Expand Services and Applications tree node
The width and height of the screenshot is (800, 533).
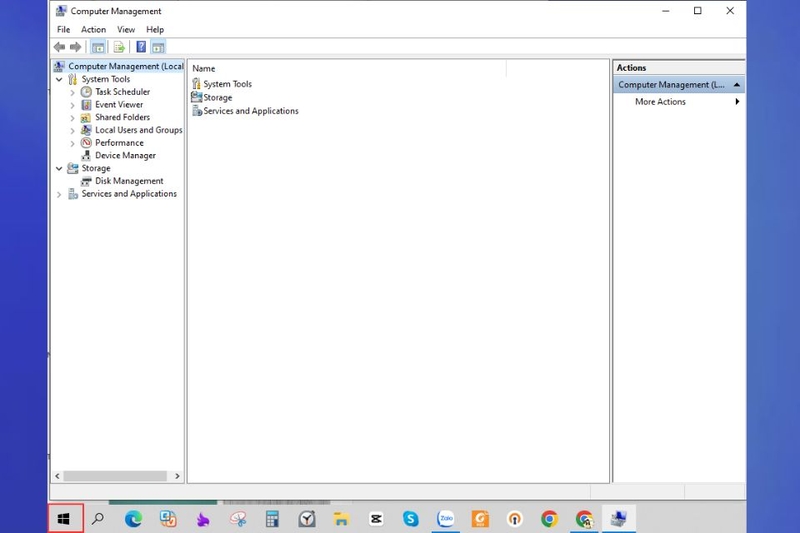(59, 194)
